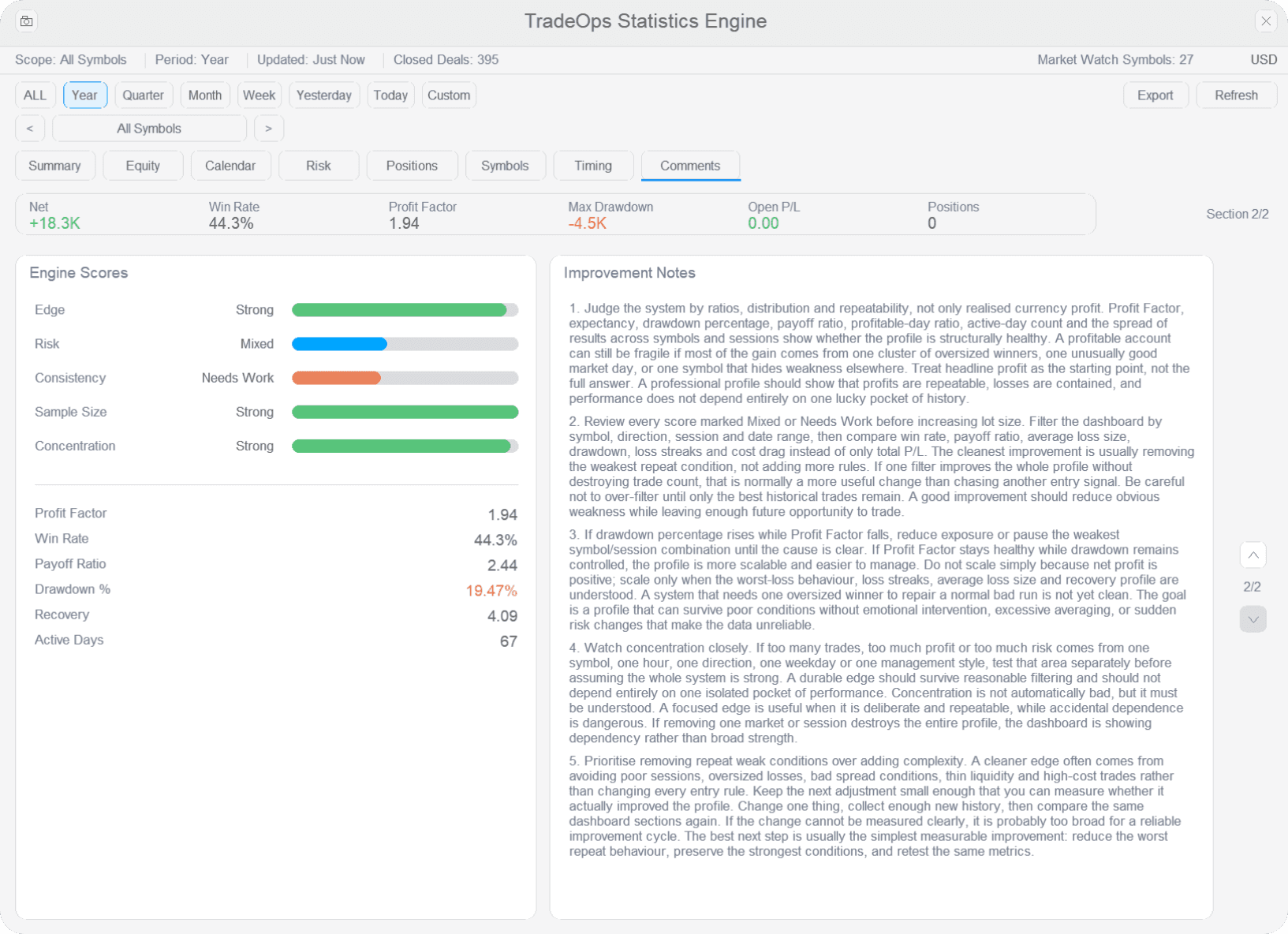Click the Consistency score orange bar
The image size is (1288, 934).
coord(337,378)
